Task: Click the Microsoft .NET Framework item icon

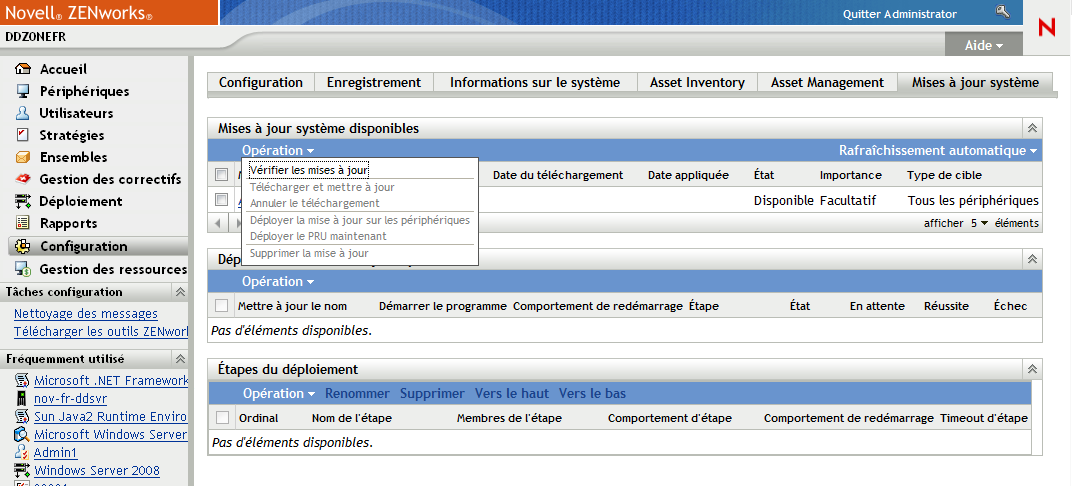Action: point(23,381)
